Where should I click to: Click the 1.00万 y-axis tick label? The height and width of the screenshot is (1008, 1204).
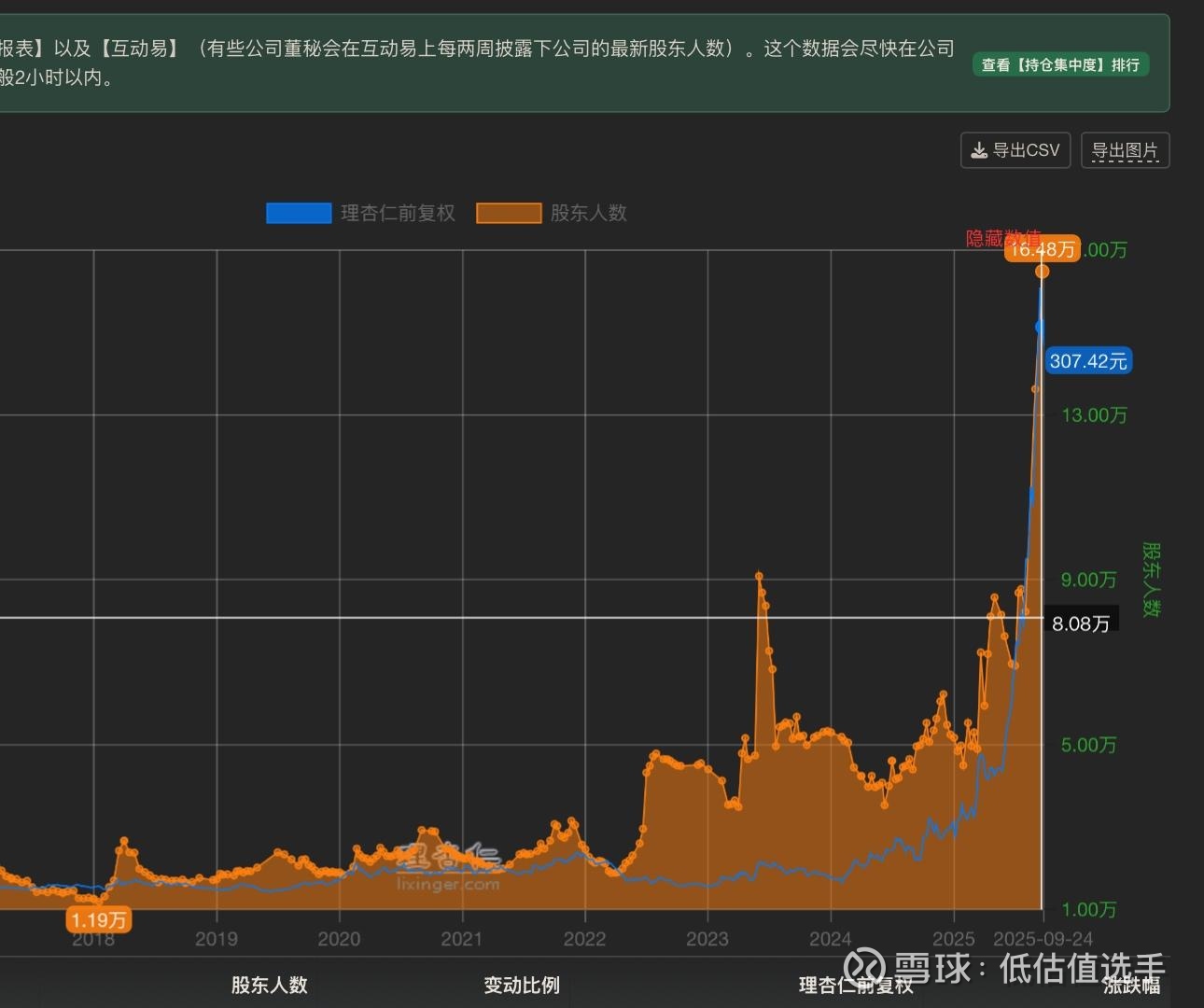click(x=1088, y=909)
